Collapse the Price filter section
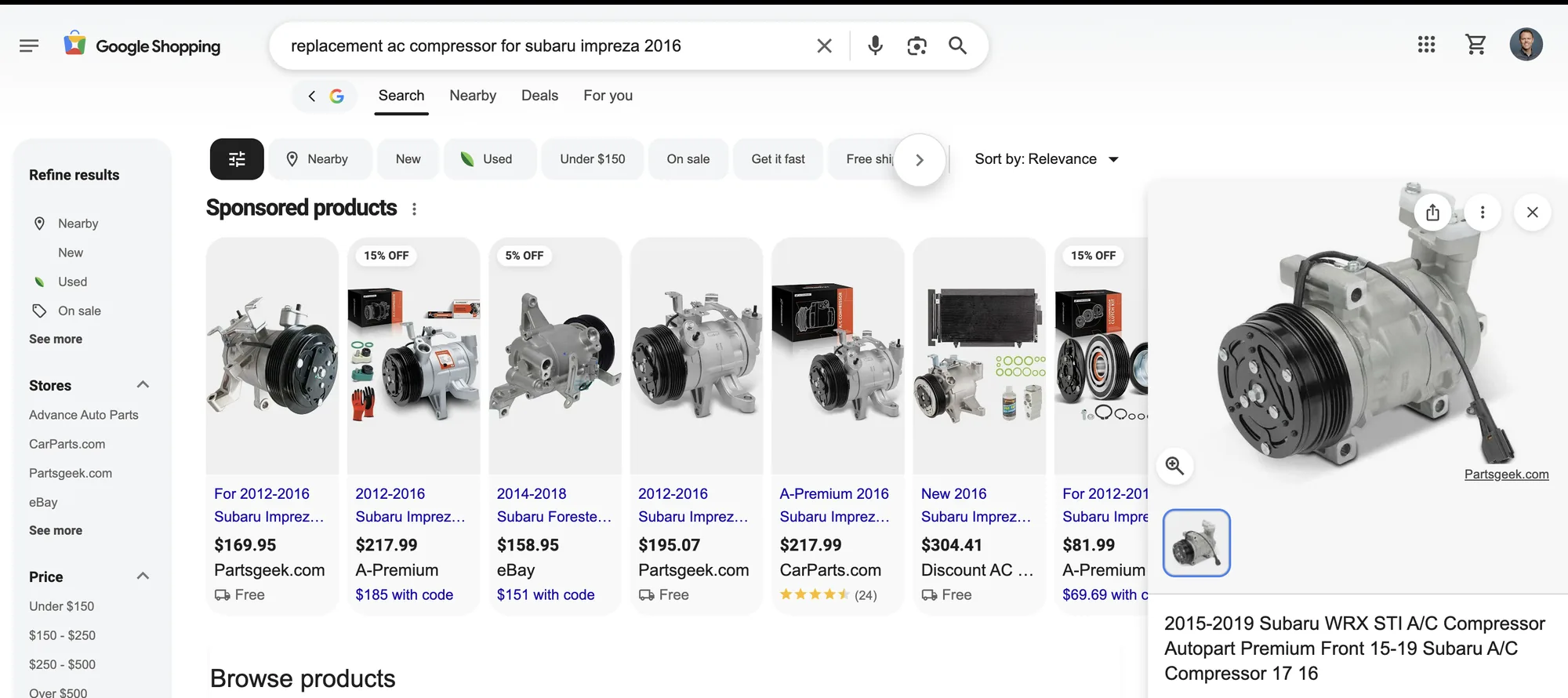The image size is (1568, 698). tap(143, 576)
